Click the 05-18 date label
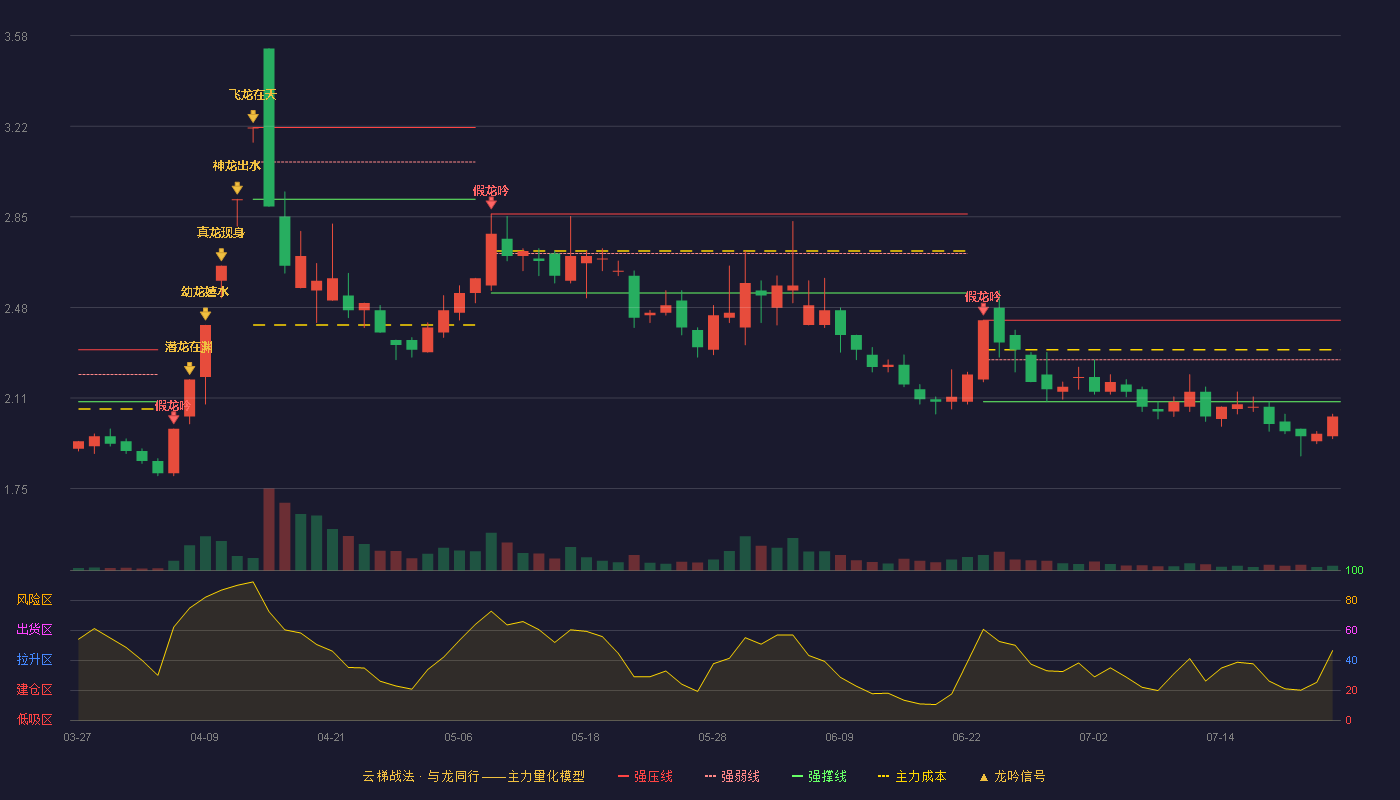 (585, 737)
